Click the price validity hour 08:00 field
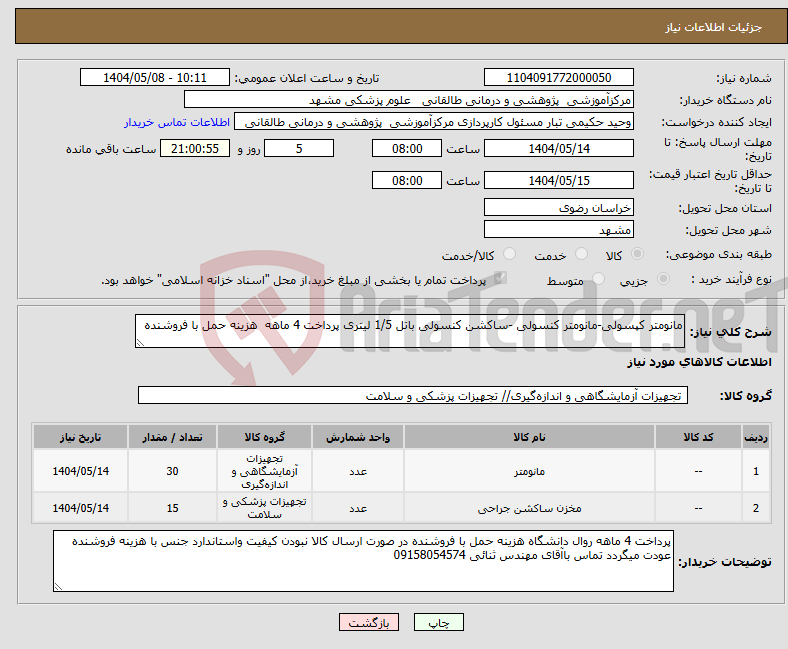 [x=407, y=180]
